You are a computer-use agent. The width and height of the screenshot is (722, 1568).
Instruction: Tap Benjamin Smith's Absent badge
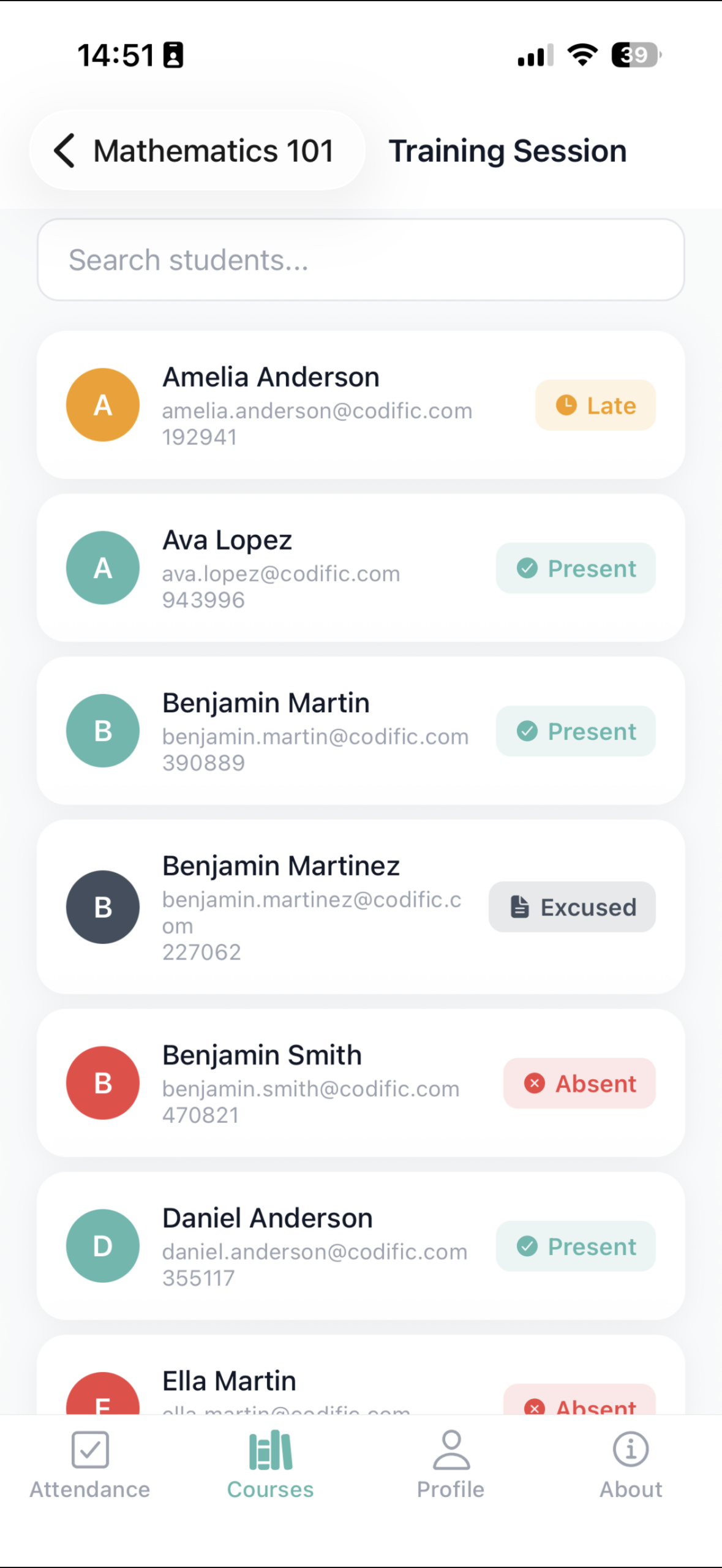pos(579,1084)
